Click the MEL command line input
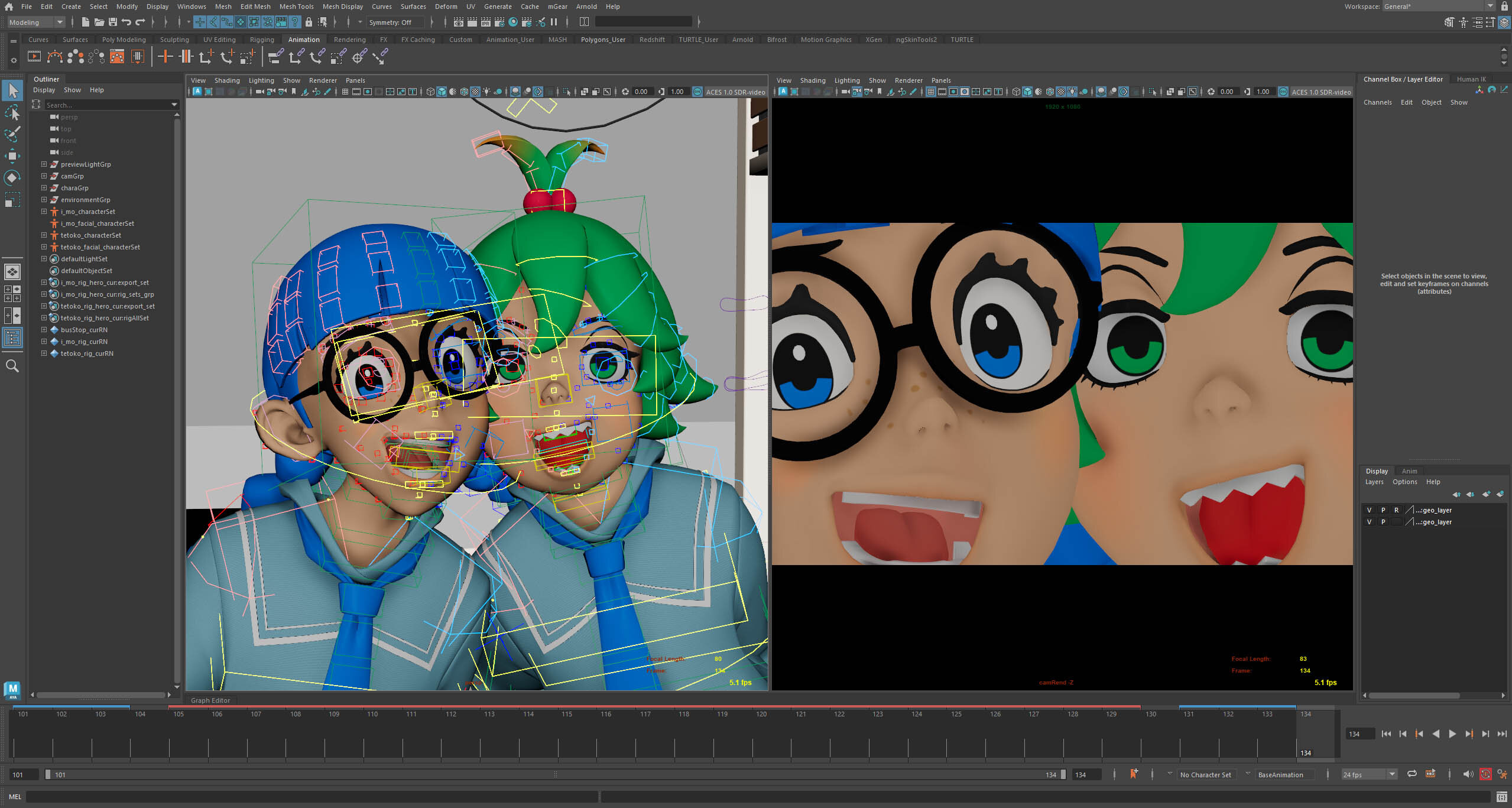 click(x=312, y=797)
